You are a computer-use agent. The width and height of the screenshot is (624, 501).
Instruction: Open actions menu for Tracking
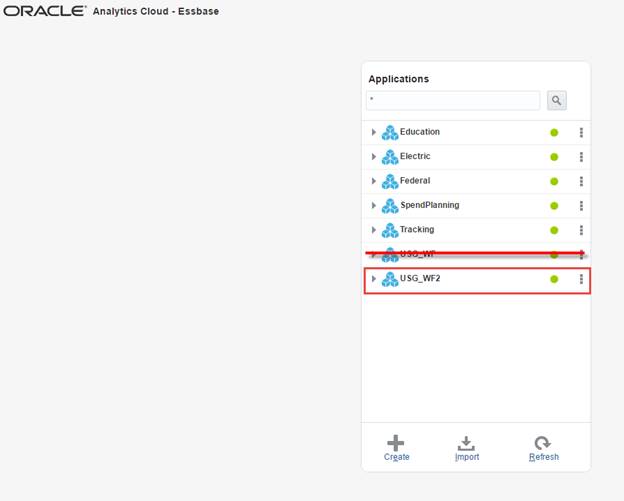point(581,230)
